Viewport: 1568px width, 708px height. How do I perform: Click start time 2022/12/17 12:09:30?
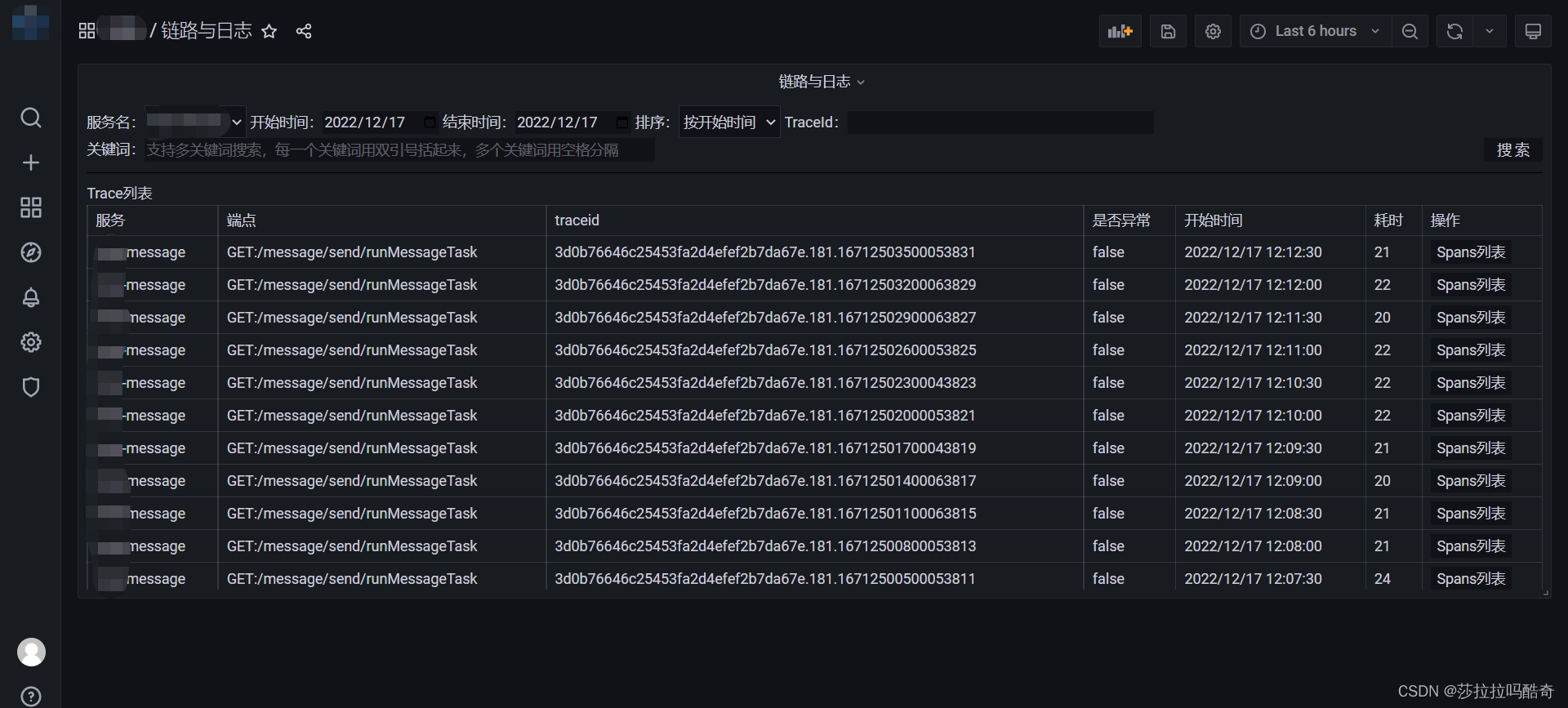(x=1253, y=448)
